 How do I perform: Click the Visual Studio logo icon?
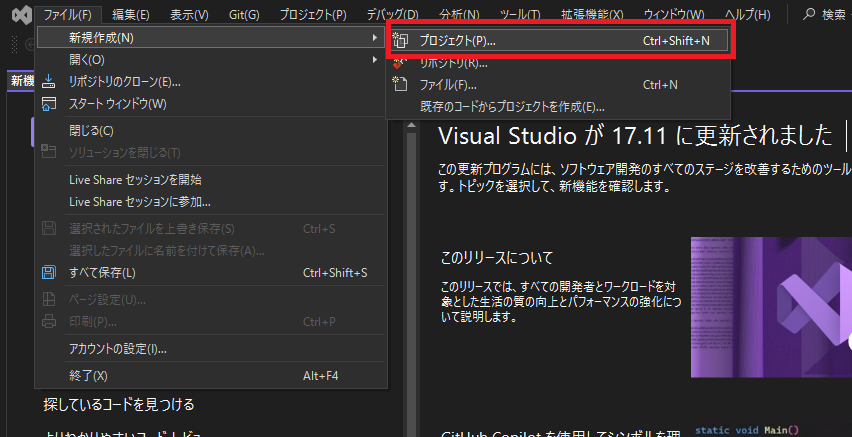click(x=18, y=15)
